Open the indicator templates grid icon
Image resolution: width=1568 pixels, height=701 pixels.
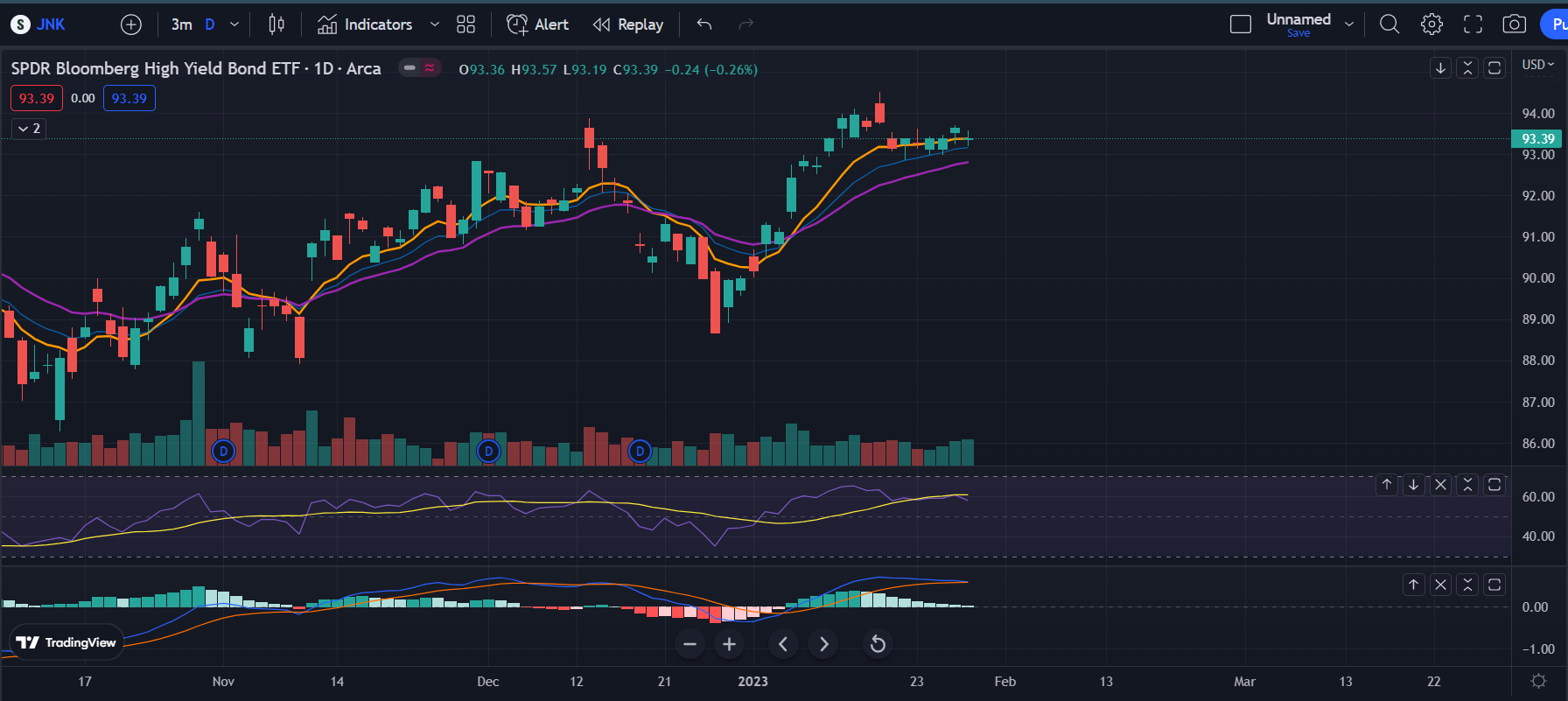(x=466, y=25)
